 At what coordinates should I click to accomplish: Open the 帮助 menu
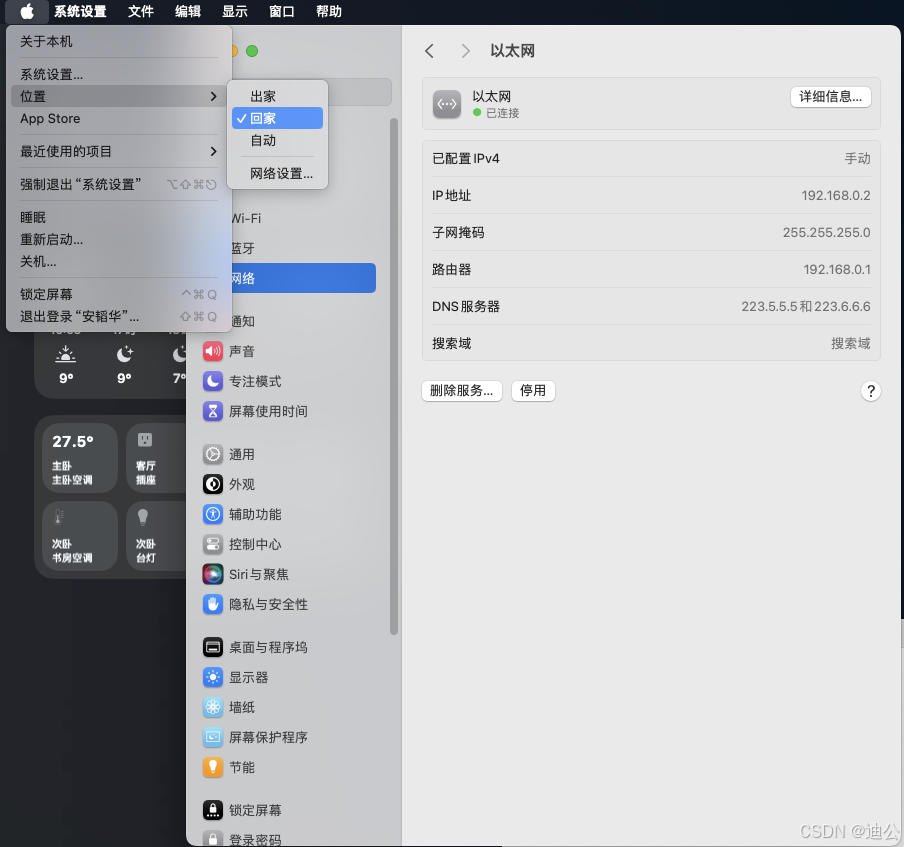(329, 12)
